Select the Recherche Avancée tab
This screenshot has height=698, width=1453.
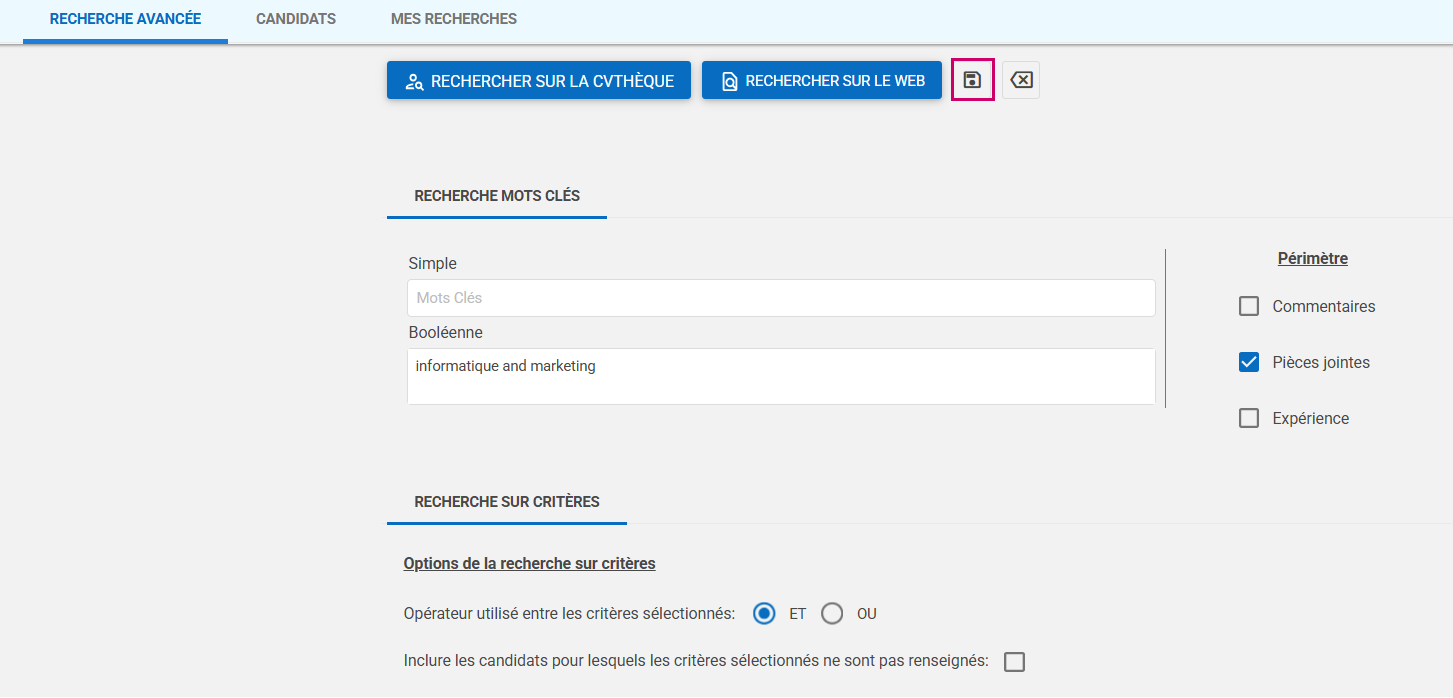[125, 19]
